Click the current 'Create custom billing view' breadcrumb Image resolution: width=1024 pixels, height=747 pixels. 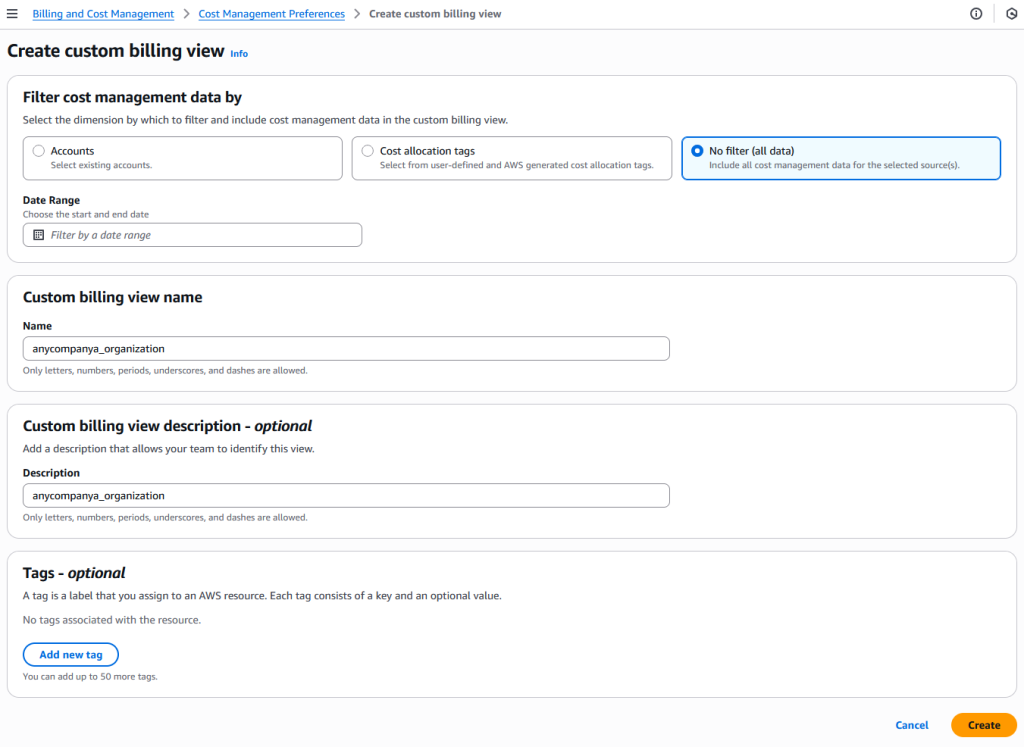(435, 14)
